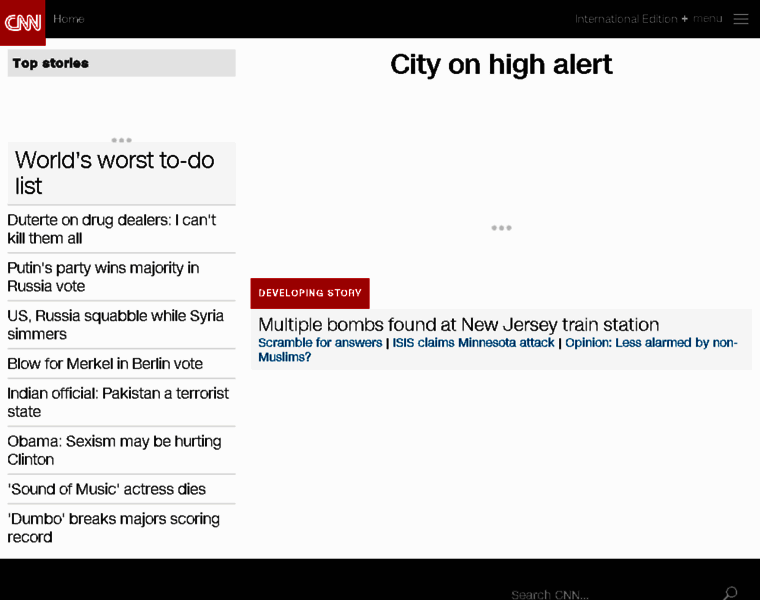The width and height of the screenshot is (760, 600).
Task: Open 'Blow for Merkel in Berlin vote'
Action: tap(105, 363)
